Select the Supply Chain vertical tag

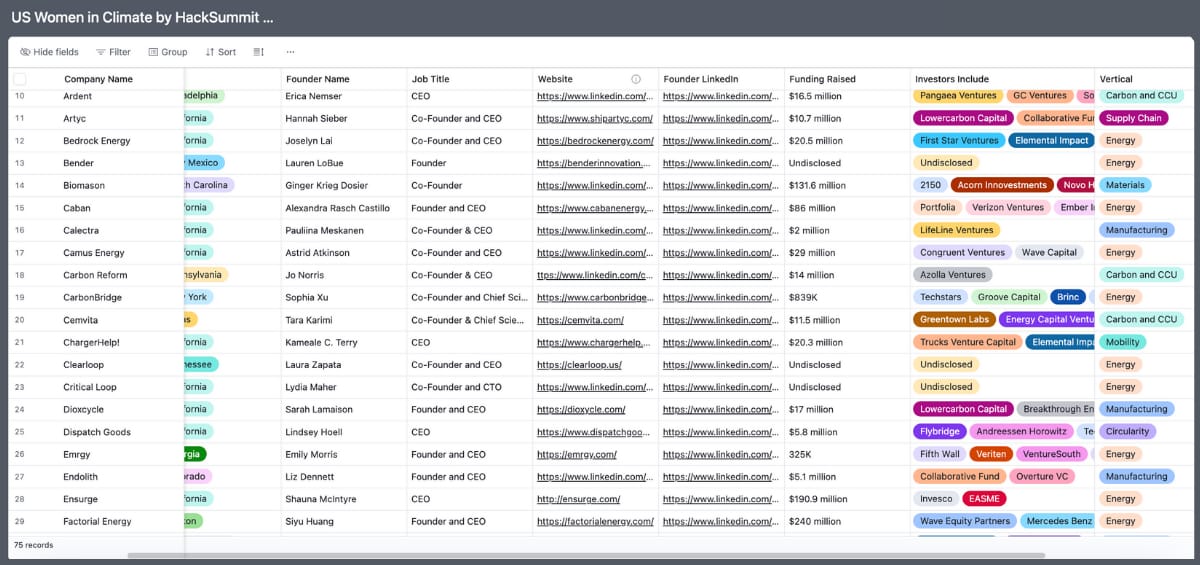point(1133,118)
